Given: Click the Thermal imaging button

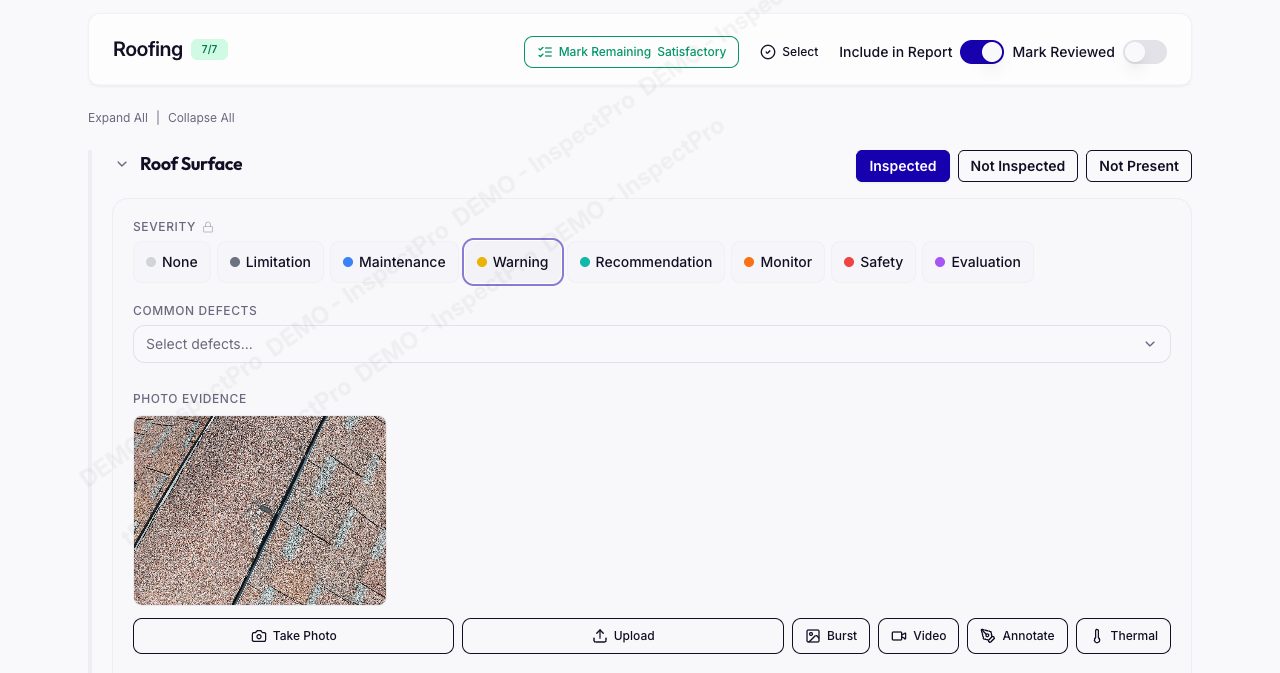Looking at the screenshot, I should (x=1123, y=636).
